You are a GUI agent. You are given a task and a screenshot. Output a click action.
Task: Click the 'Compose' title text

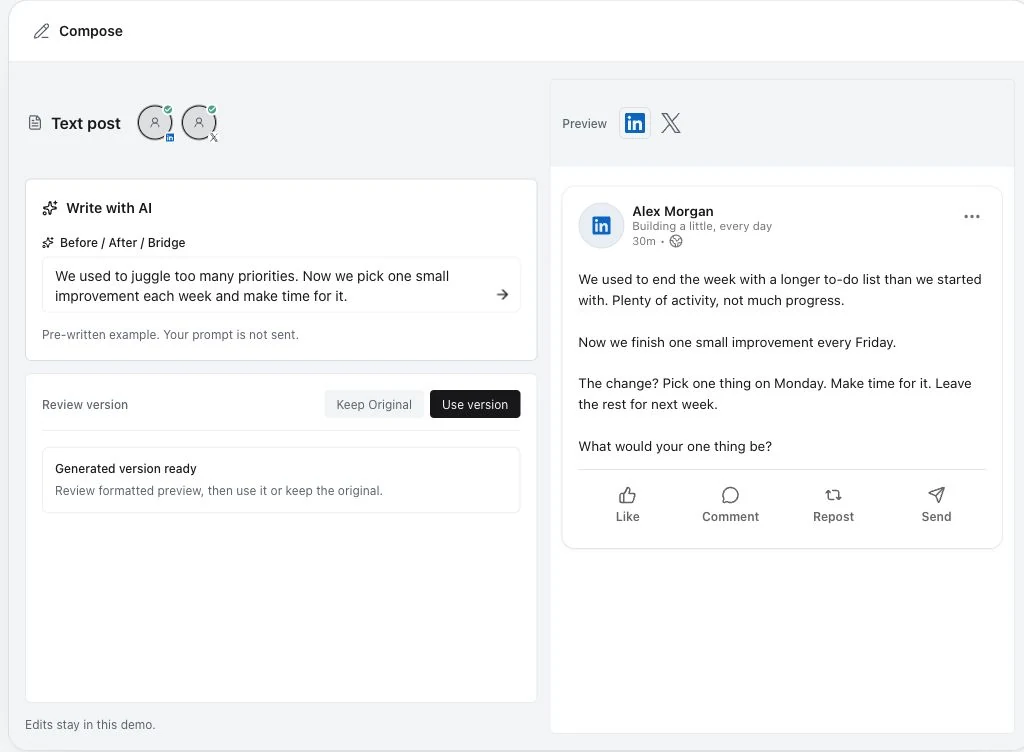tap(91, 31)
